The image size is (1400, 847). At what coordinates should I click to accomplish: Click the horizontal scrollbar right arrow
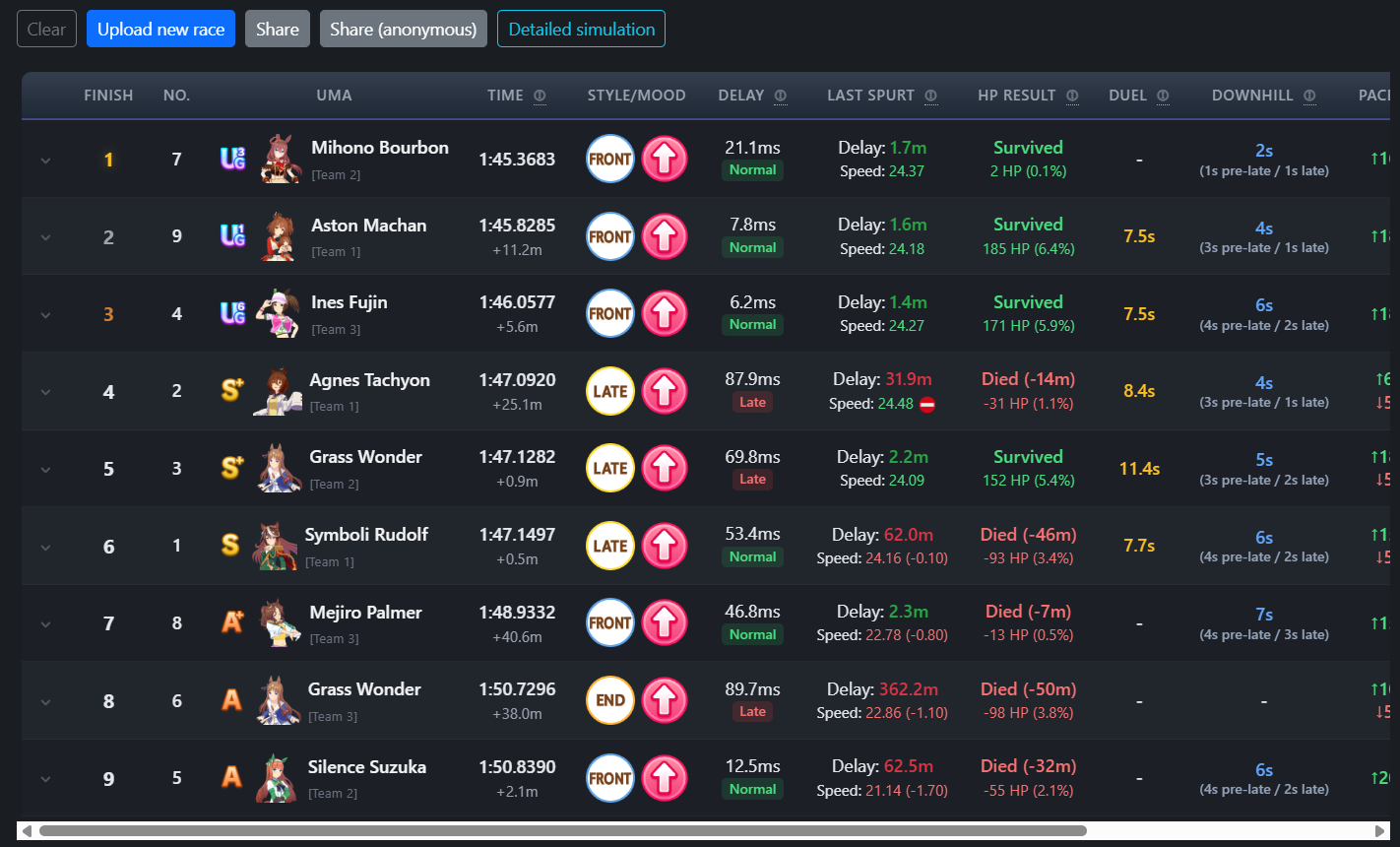[1380, 830]
